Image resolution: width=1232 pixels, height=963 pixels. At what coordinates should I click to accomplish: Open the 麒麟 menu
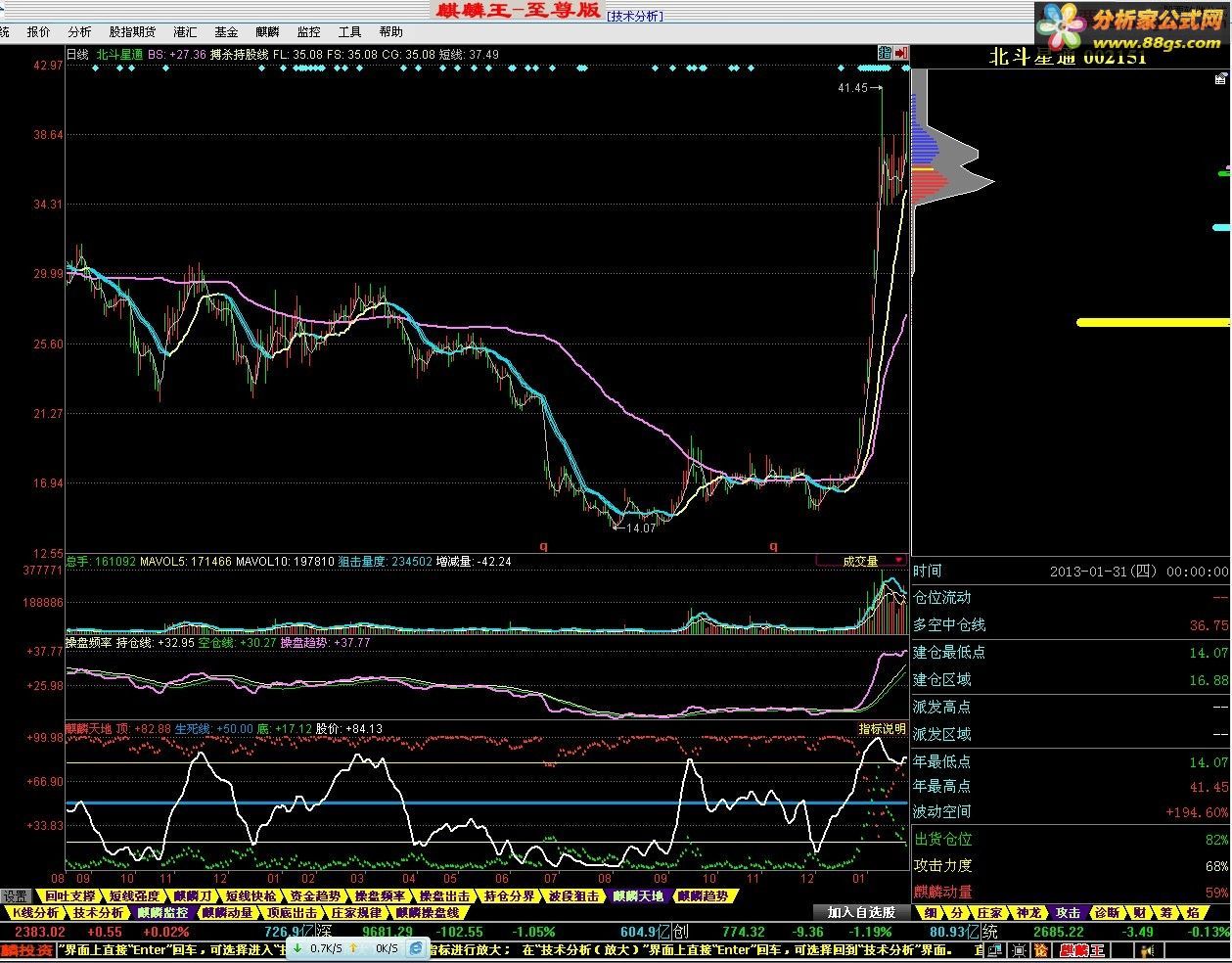266,32
